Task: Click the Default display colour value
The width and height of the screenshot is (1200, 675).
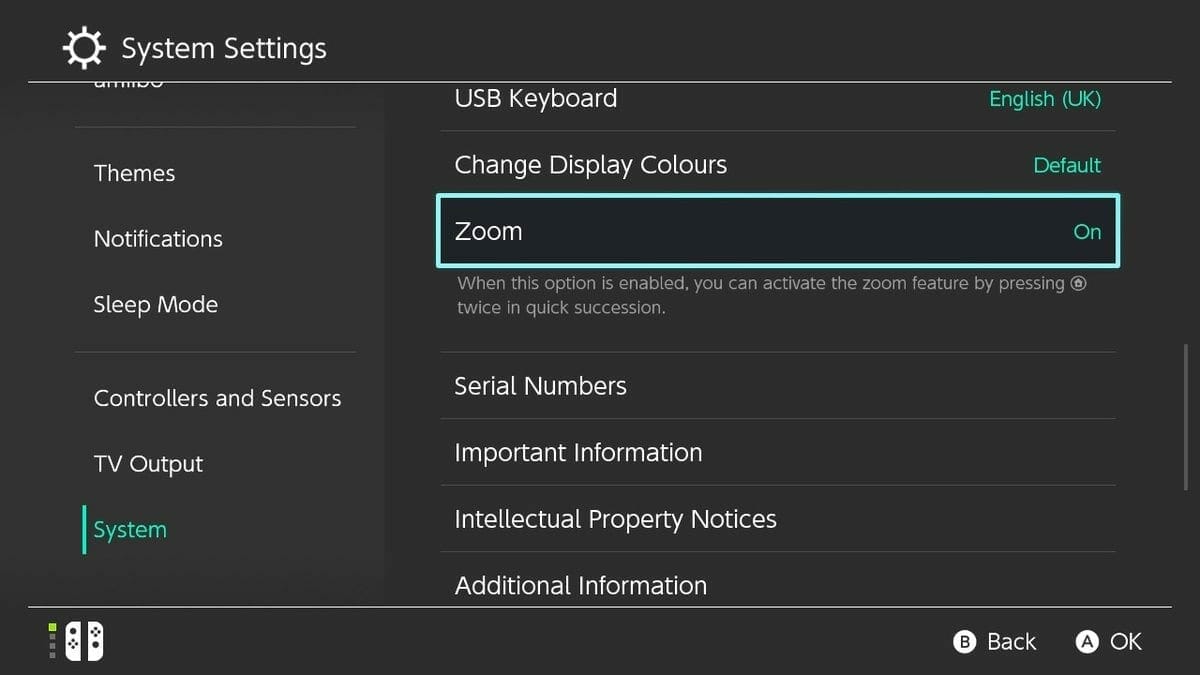Action: click(x=1067, y=165)
